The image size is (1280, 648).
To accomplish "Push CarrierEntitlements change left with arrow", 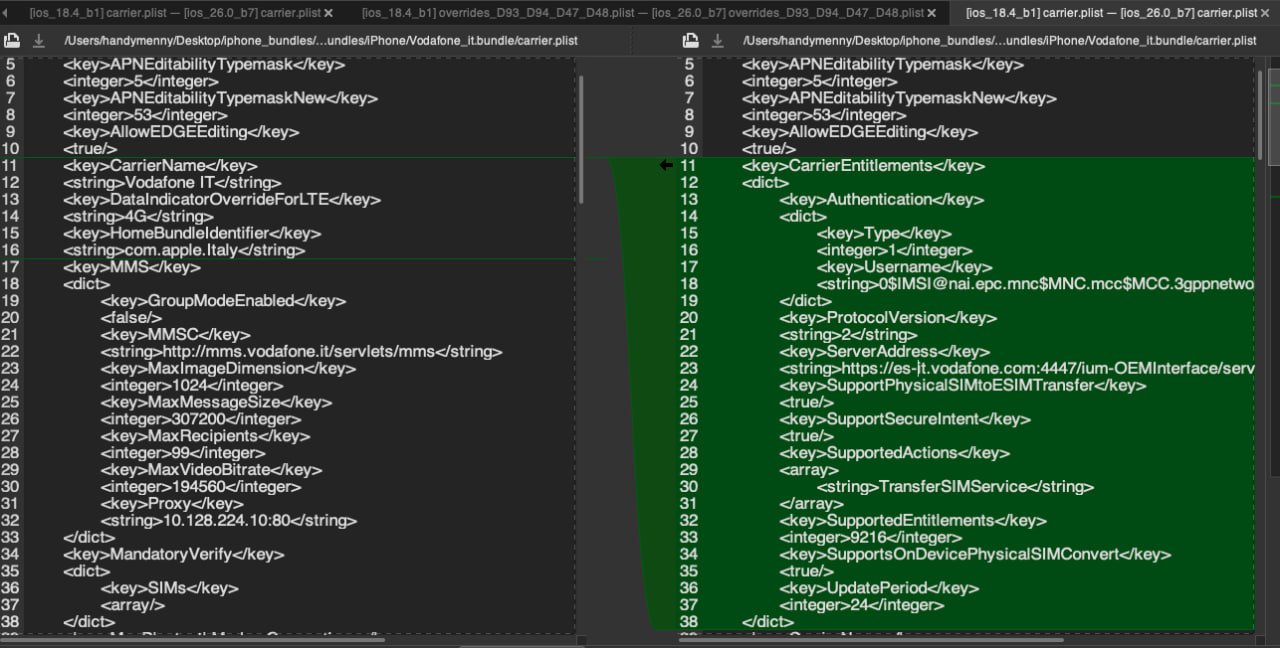I will (x=666, y=165).
